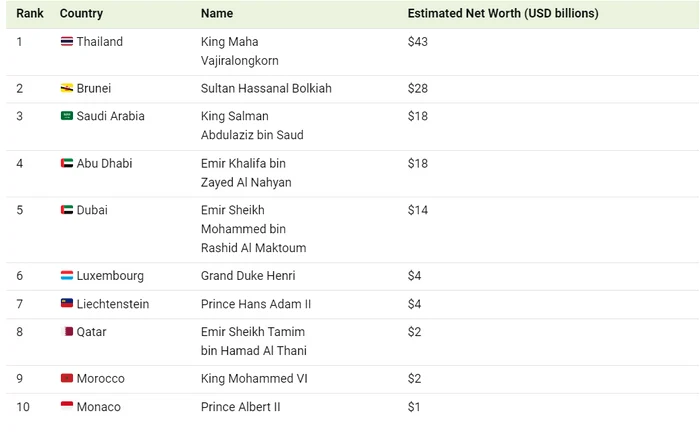
Task: Click the Thailand flag icon
Action: (67, 42)
